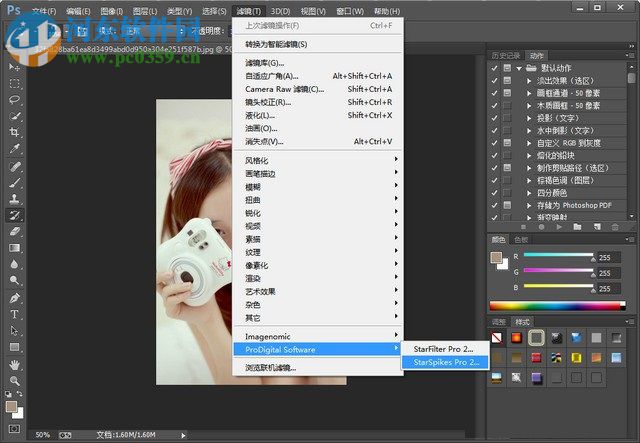Open the 窗口(W) menu

(350, 11)
